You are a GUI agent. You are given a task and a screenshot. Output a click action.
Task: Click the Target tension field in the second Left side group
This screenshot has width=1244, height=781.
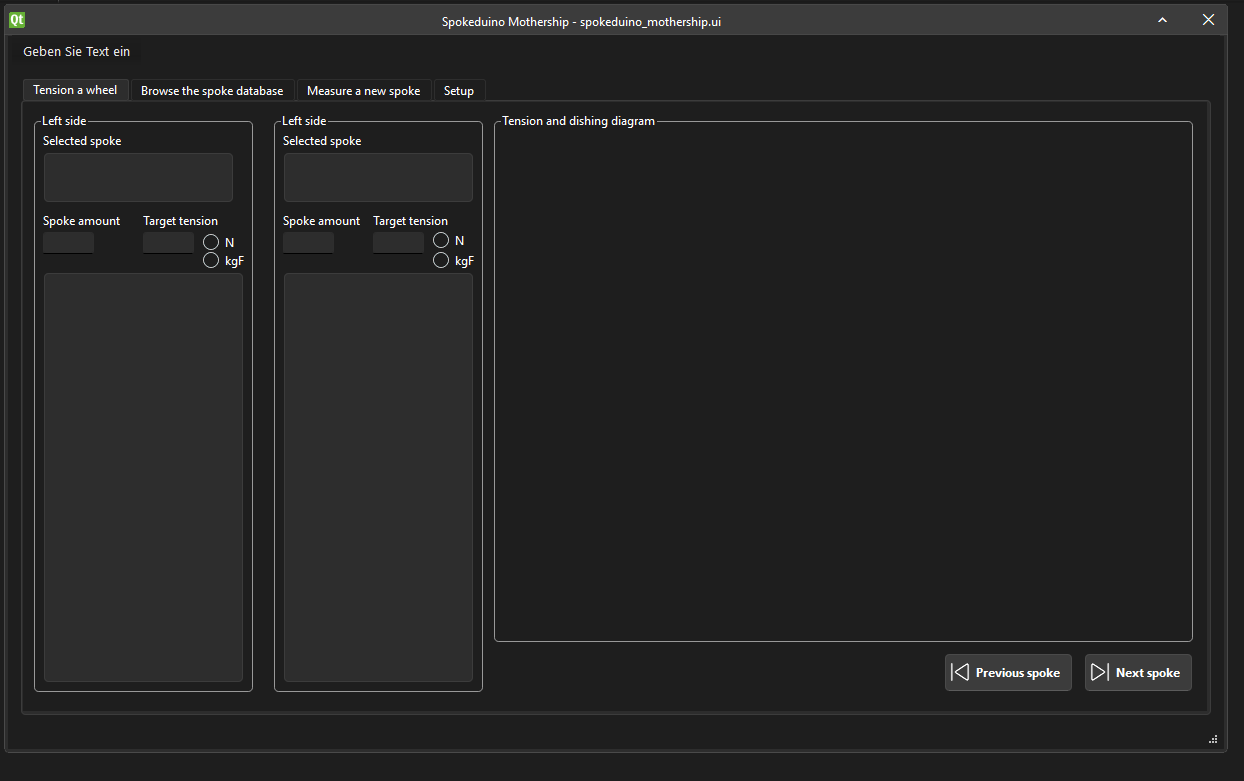click(398, 242)
